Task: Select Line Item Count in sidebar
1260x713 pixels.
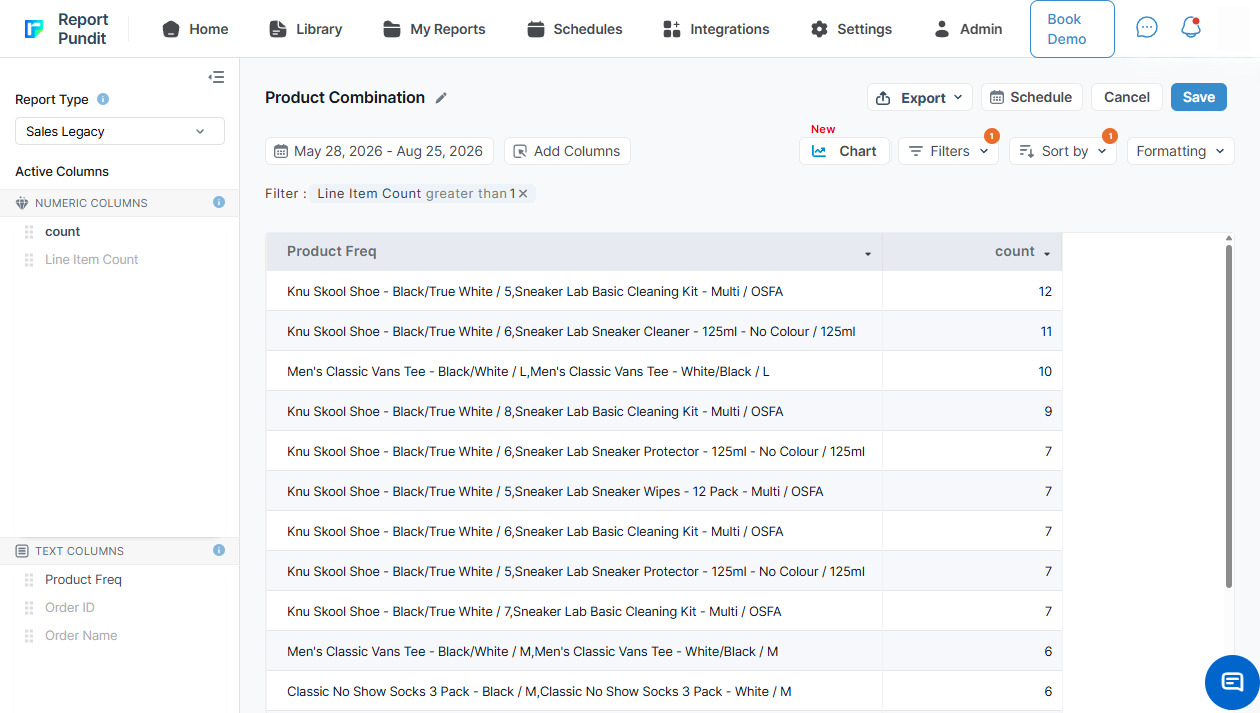Action: pos(92,260)
